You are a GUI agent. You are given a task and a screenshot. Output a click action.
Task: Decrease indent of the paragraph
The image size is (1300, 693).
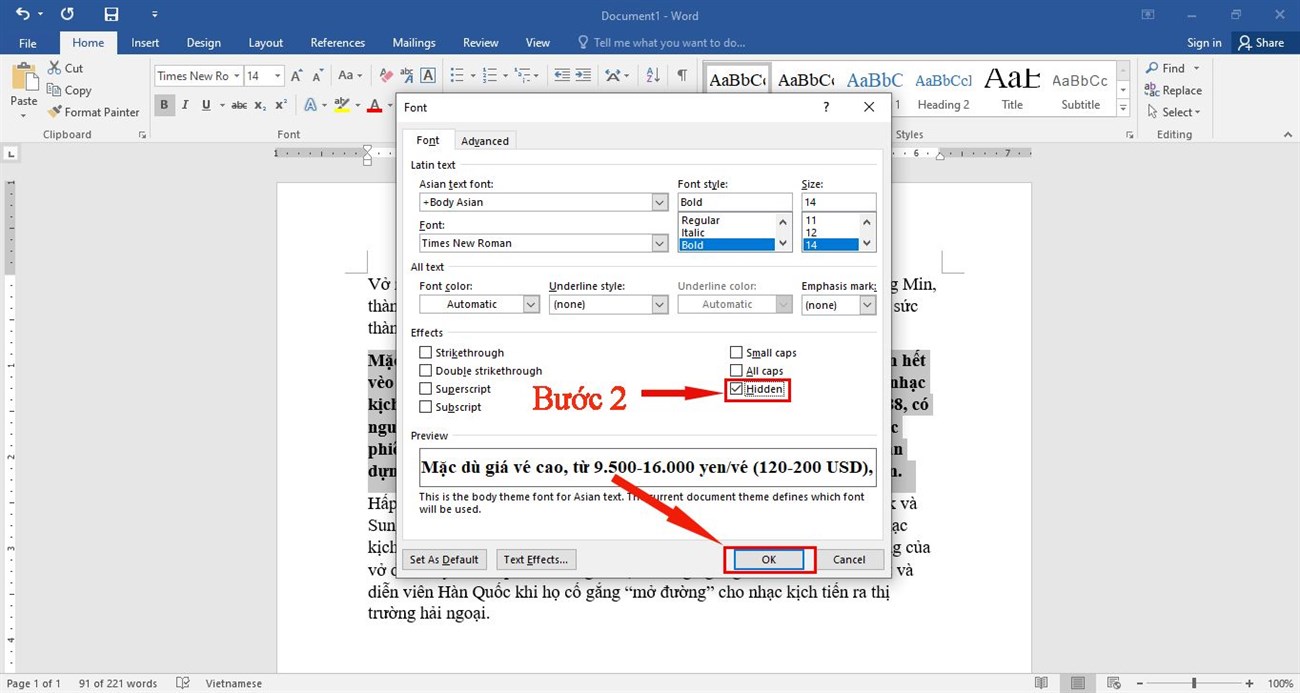point(562,75)
